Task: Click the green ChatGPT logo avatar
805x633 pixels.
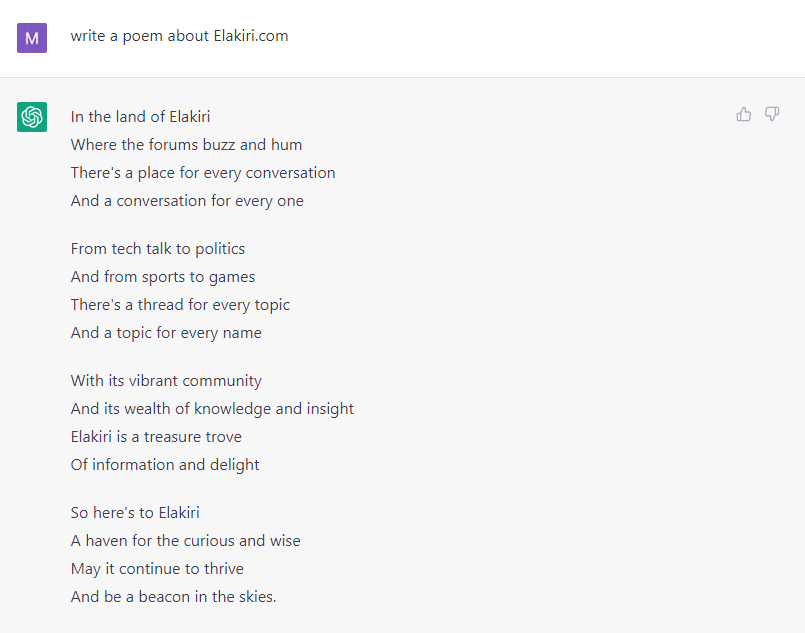Action: point(32,117)
